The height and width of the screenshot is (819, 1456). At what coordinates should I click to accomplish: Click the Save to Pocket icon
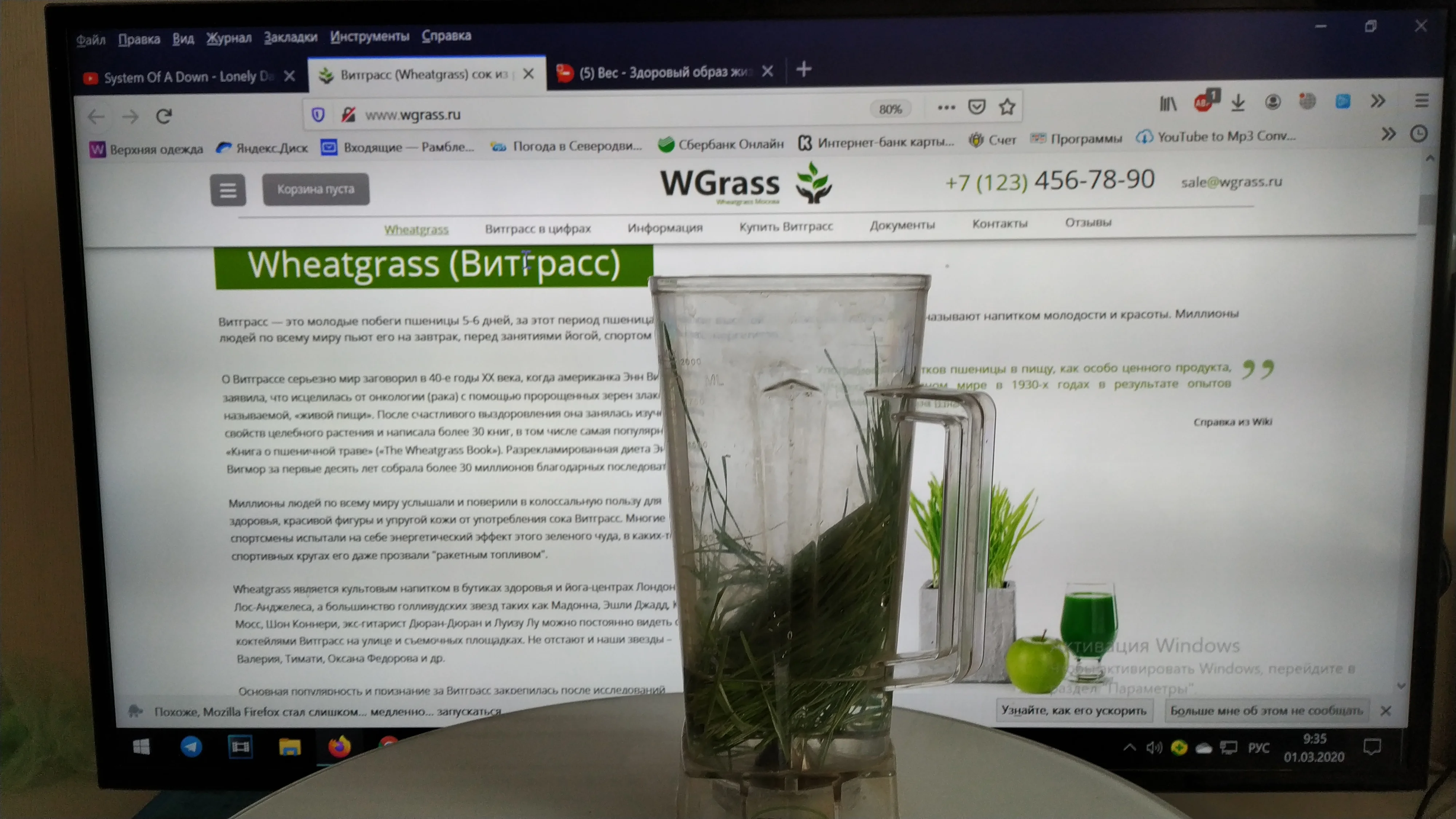976,107
